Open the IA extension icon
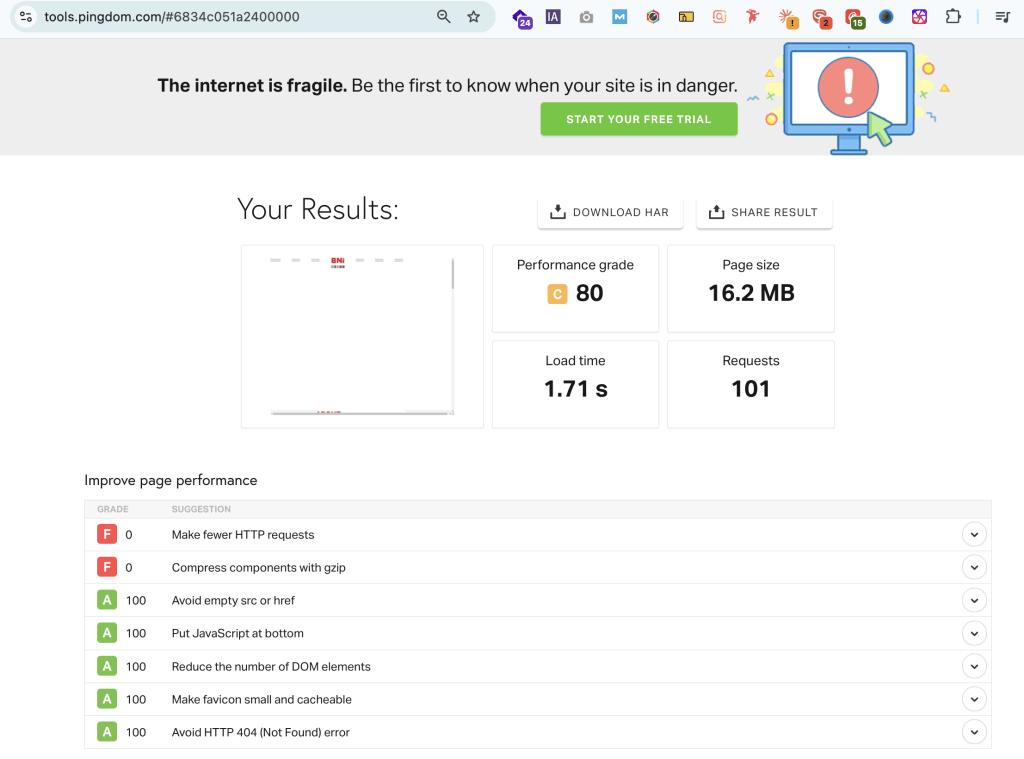The height and width of the screenshot is (759, 1024). pyautogui.click(x=553, y=17)
